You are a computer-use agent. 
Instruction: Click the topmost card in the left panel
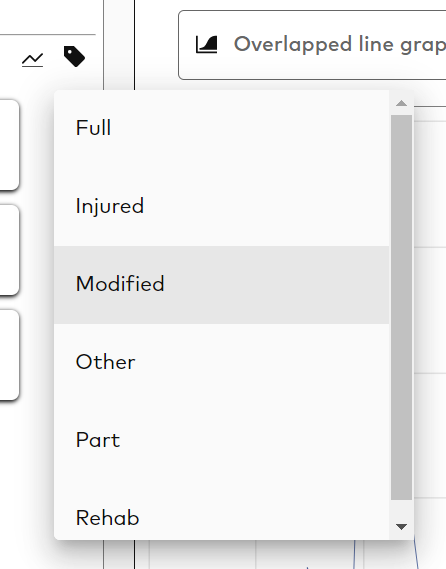point(9,145)
